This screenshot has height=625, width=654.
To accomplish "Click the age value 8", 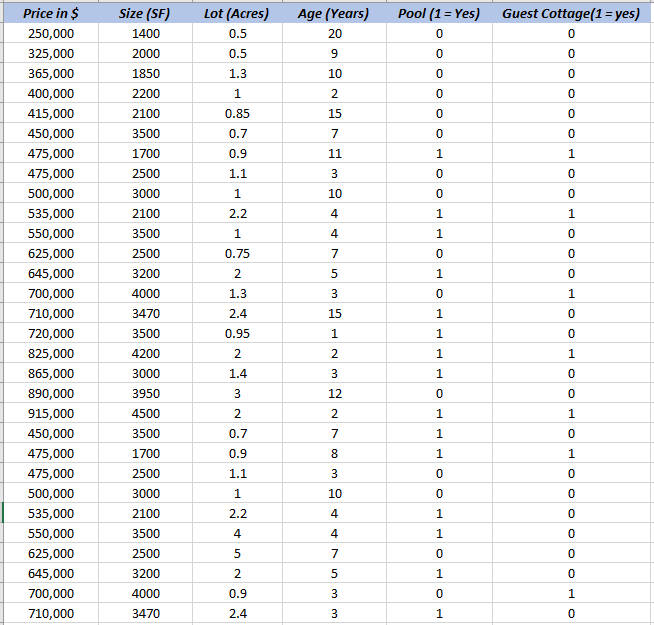I will (335, 454).
